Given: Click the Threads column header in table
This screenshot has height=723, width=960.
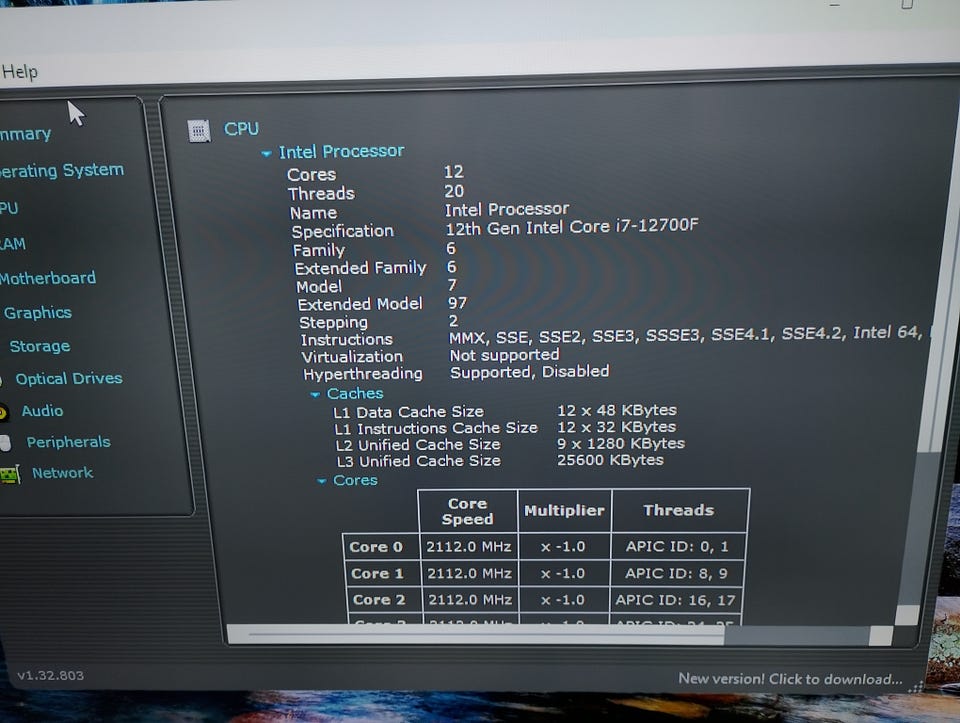Looking at the screenshot, I should (679, 510).
